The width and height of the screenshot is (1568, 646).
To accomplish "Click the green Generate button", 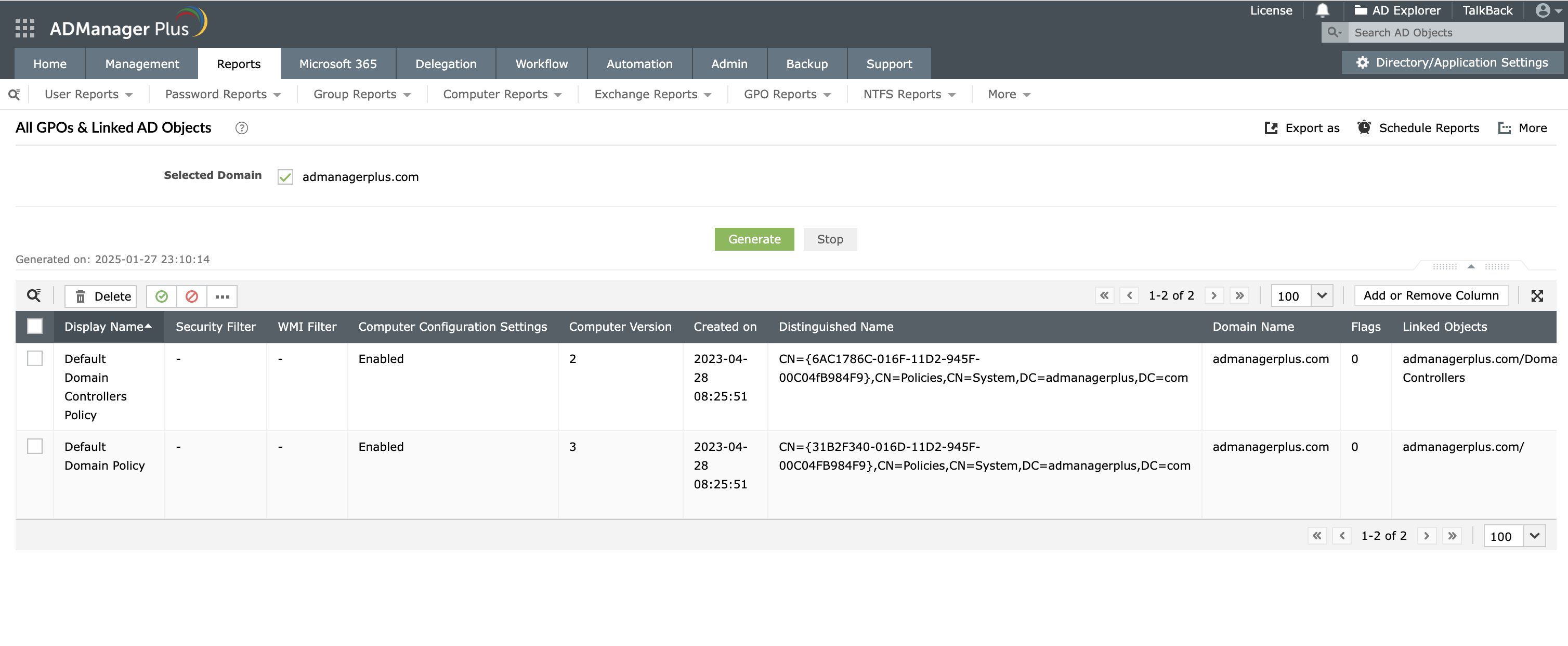I will tap(753, 239).
